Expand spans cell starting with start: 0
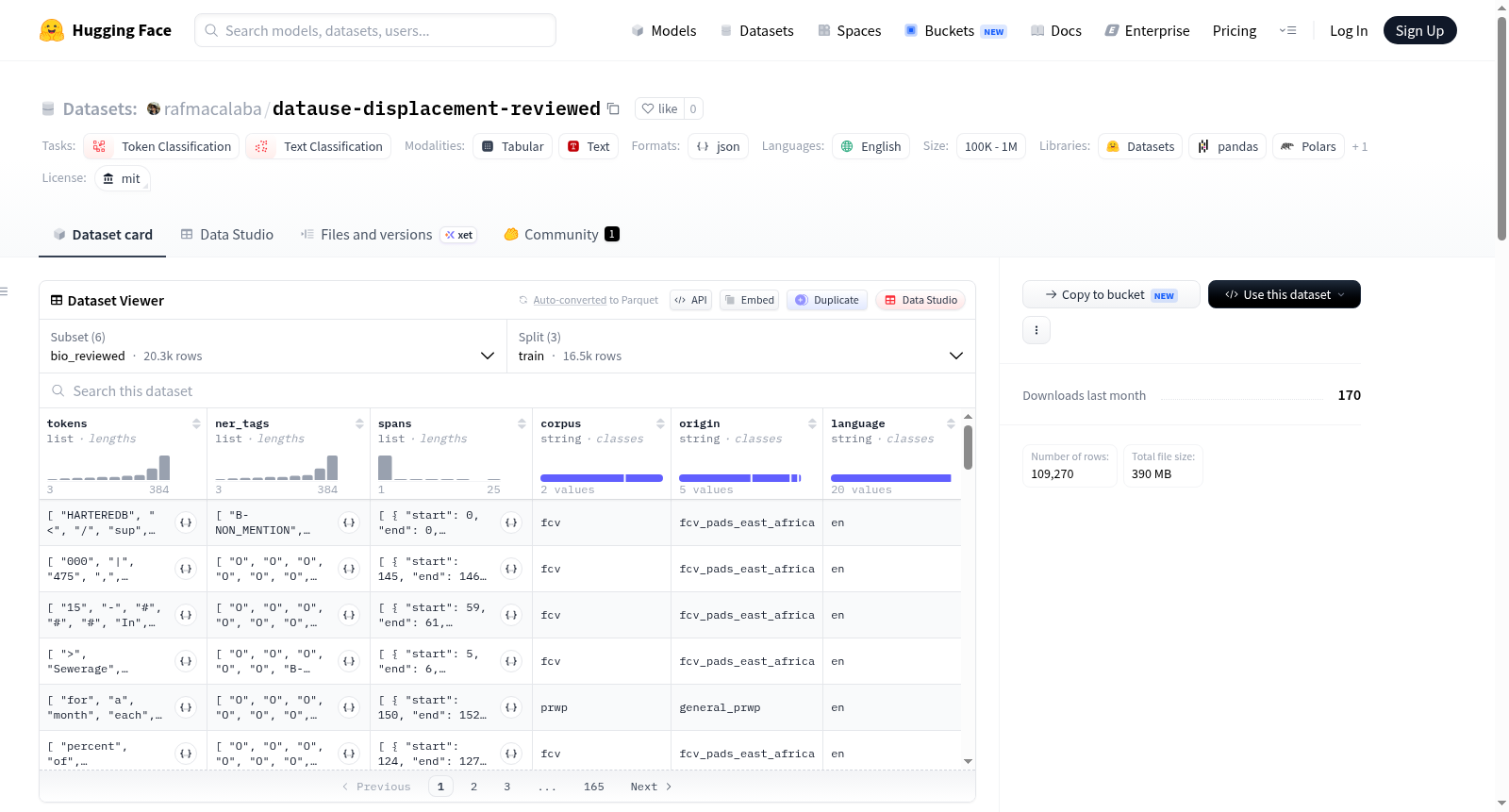Image resolution: width=1509 pixels, height=812 pixels. [511, 522]
